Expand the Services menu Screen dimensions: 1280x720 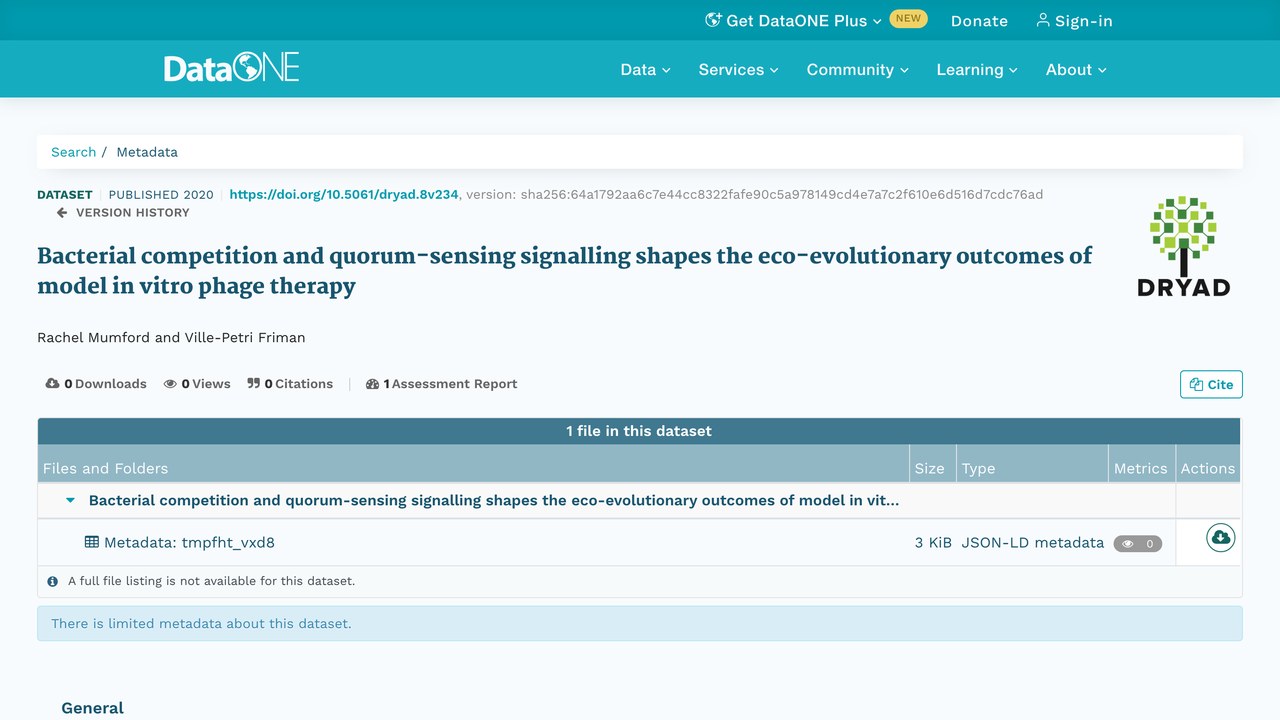pyautogui.click(x=738, y=70)
